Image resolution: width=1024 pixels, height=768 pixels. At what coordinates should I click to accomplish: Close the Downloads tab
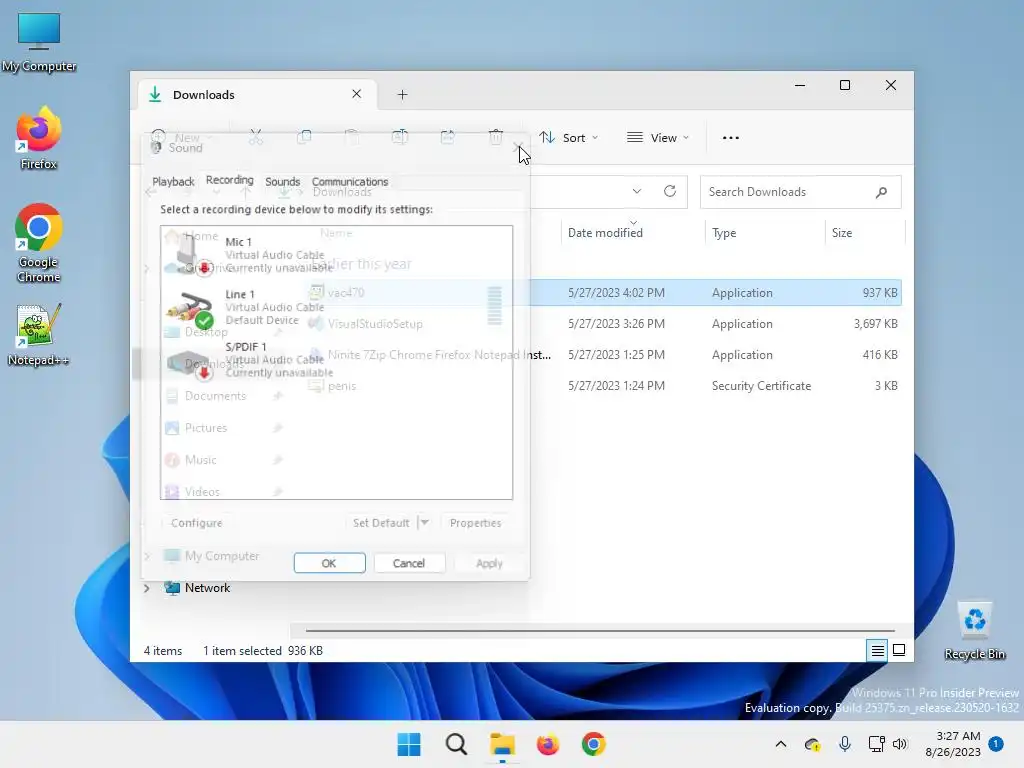[x=357, y=94]
